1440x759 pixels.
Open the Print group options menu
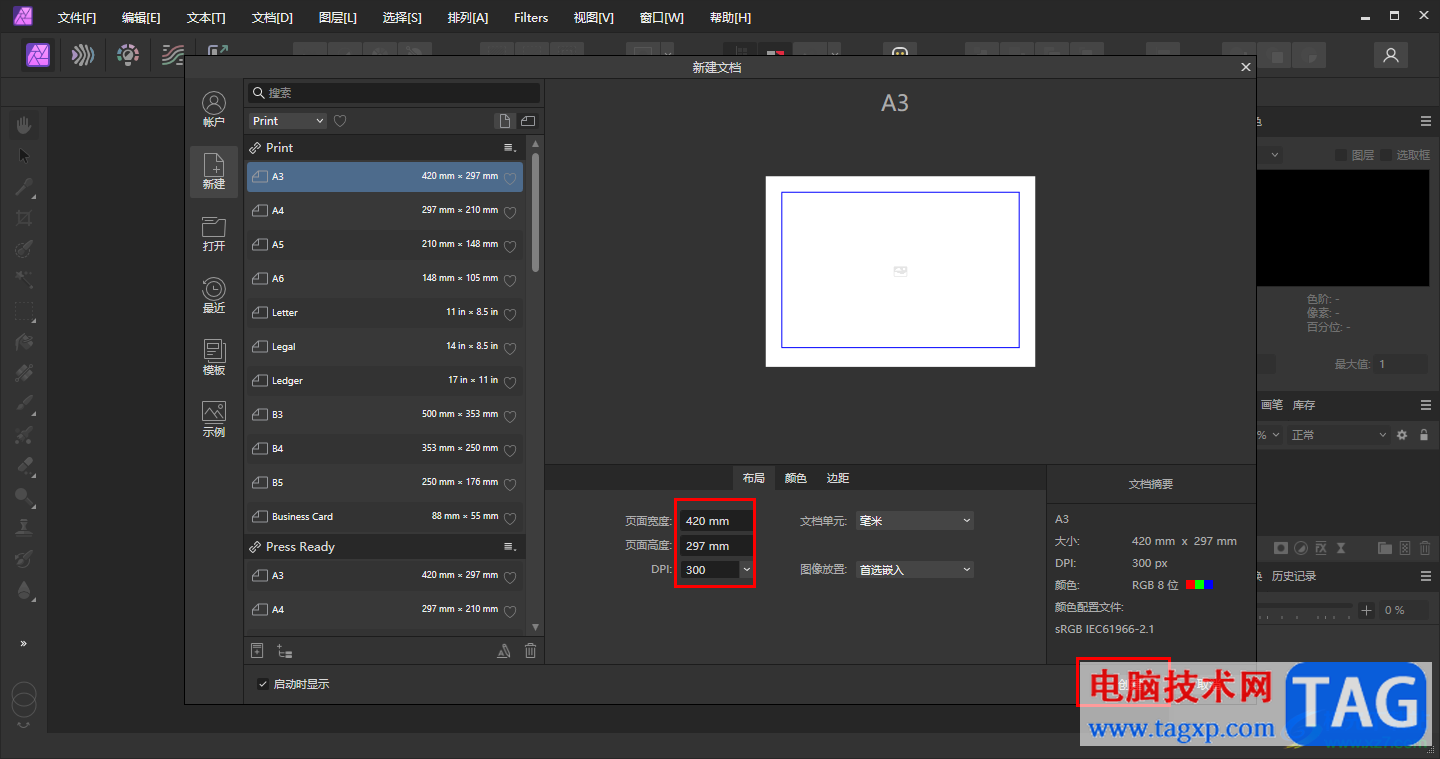click(510, 148)
